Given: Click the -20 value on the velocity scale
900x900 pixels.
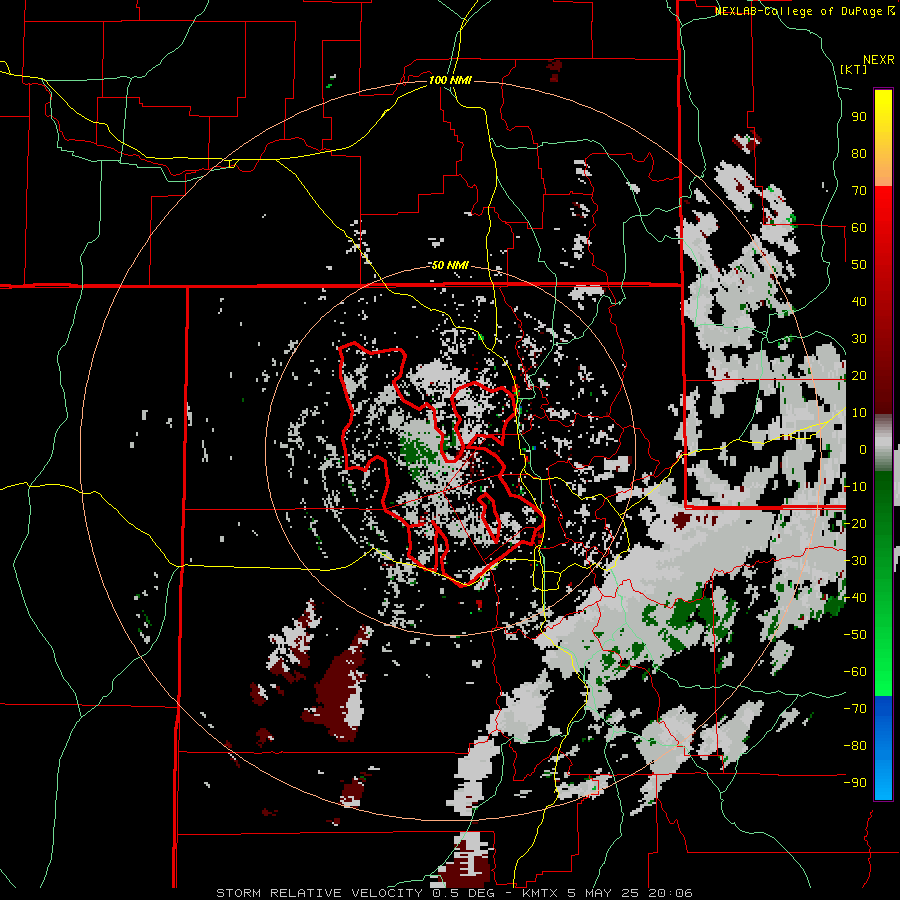Looking at the screenshot, I should point(855,524).
